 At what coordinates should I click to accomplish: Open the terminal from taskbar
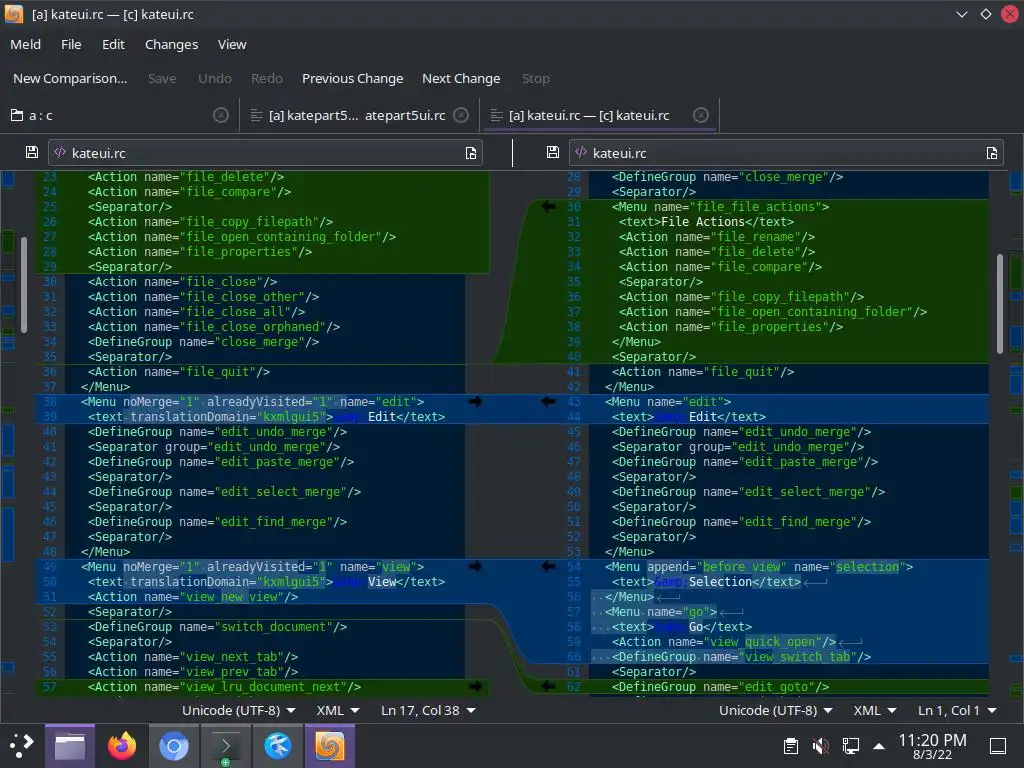[x=225, y=746]
